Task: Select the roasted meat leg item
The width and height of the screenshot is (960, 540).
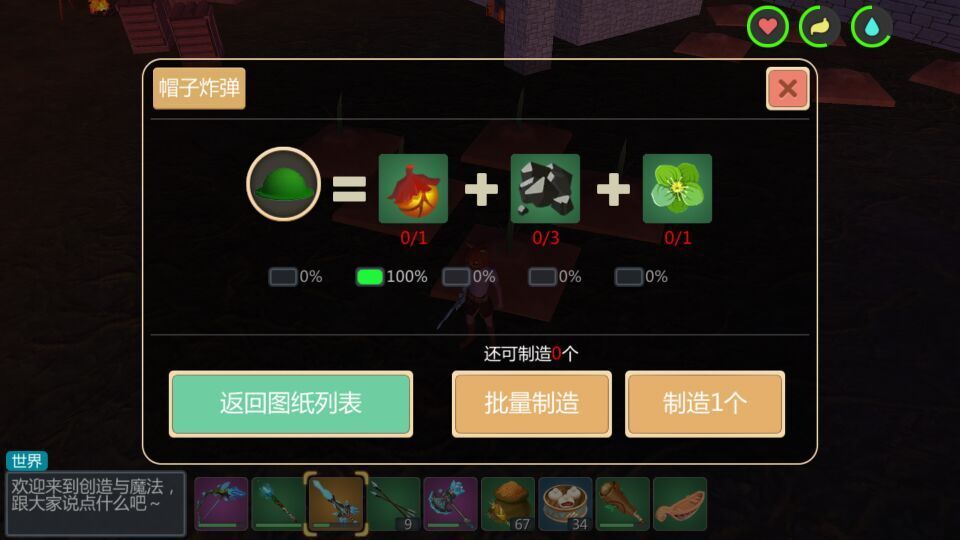Action: (x=622, y=504)
